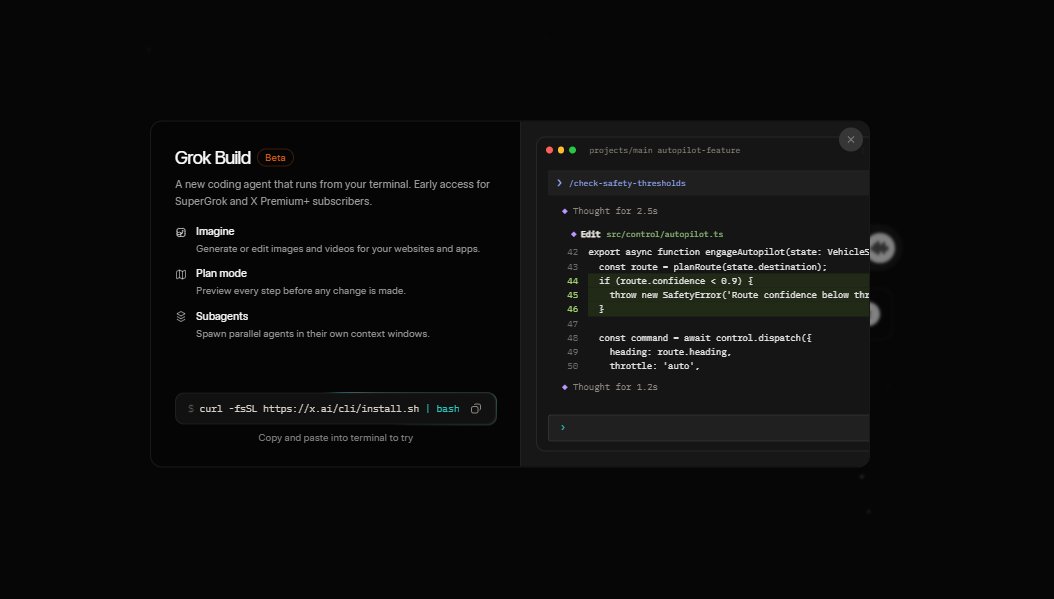Click the Imagine feature icon
This screenshot has width=1054, height=599.
pos(181,232)
